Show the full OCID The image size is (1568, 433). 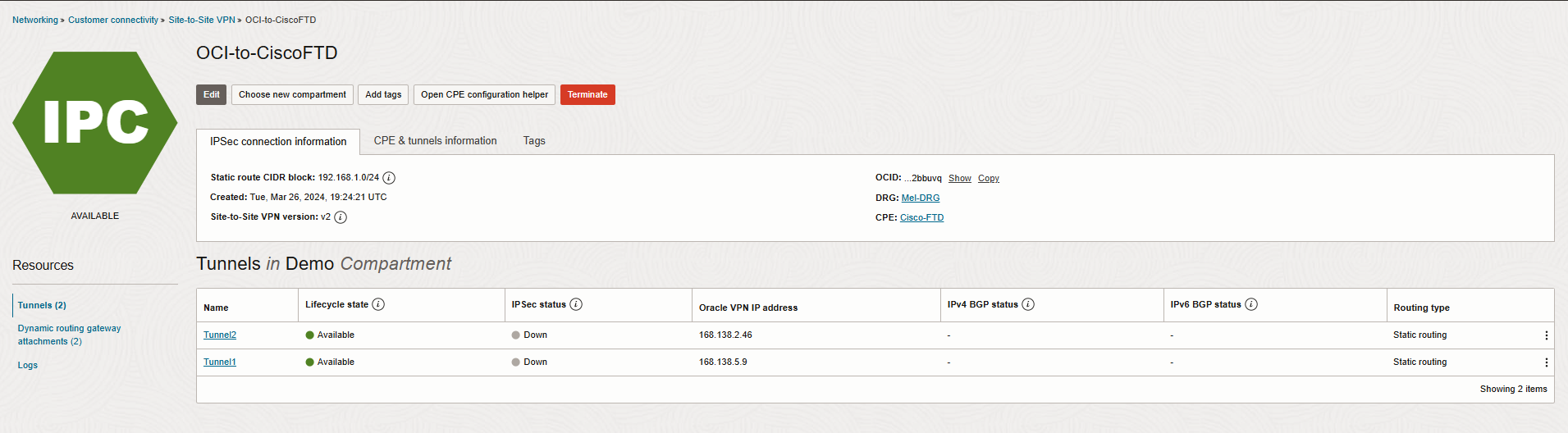[960, 179]
